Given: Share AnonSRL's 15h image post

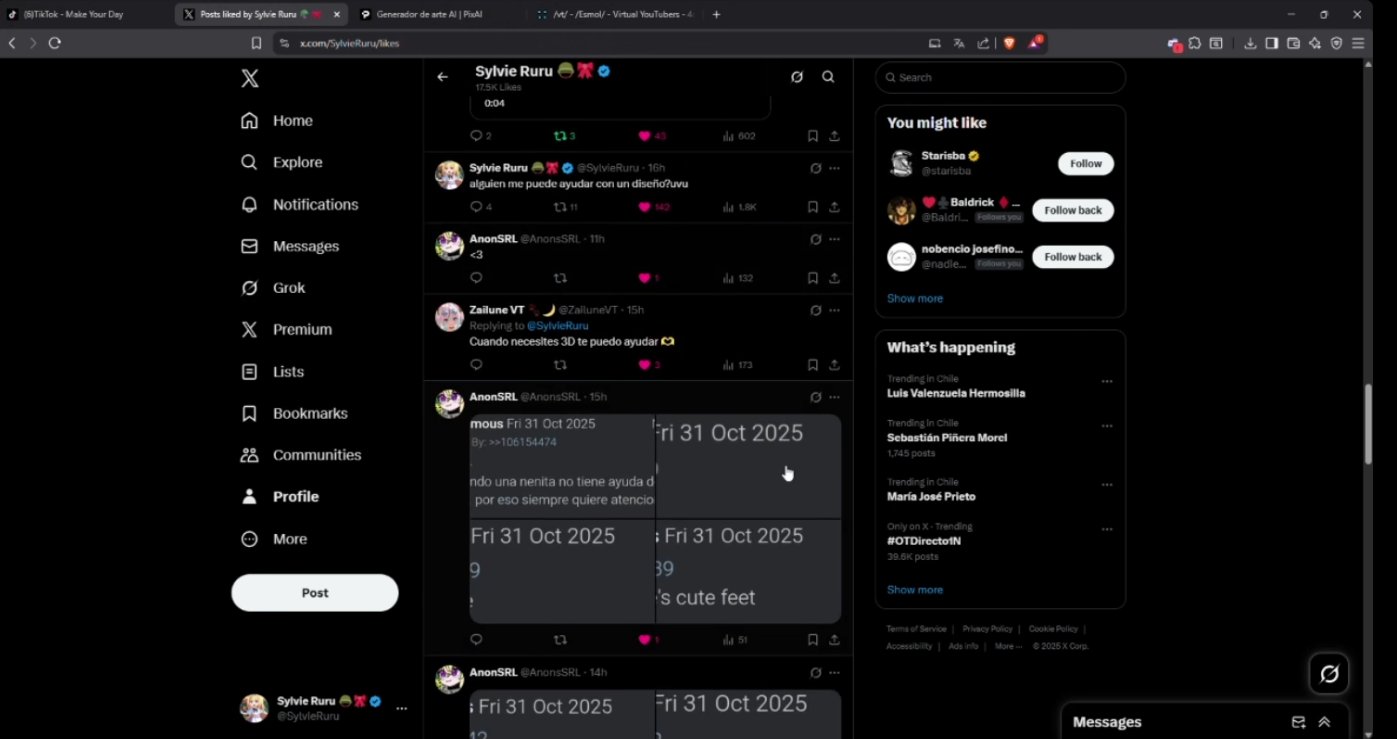Looking at the screenshot, I should click(834, 640).
